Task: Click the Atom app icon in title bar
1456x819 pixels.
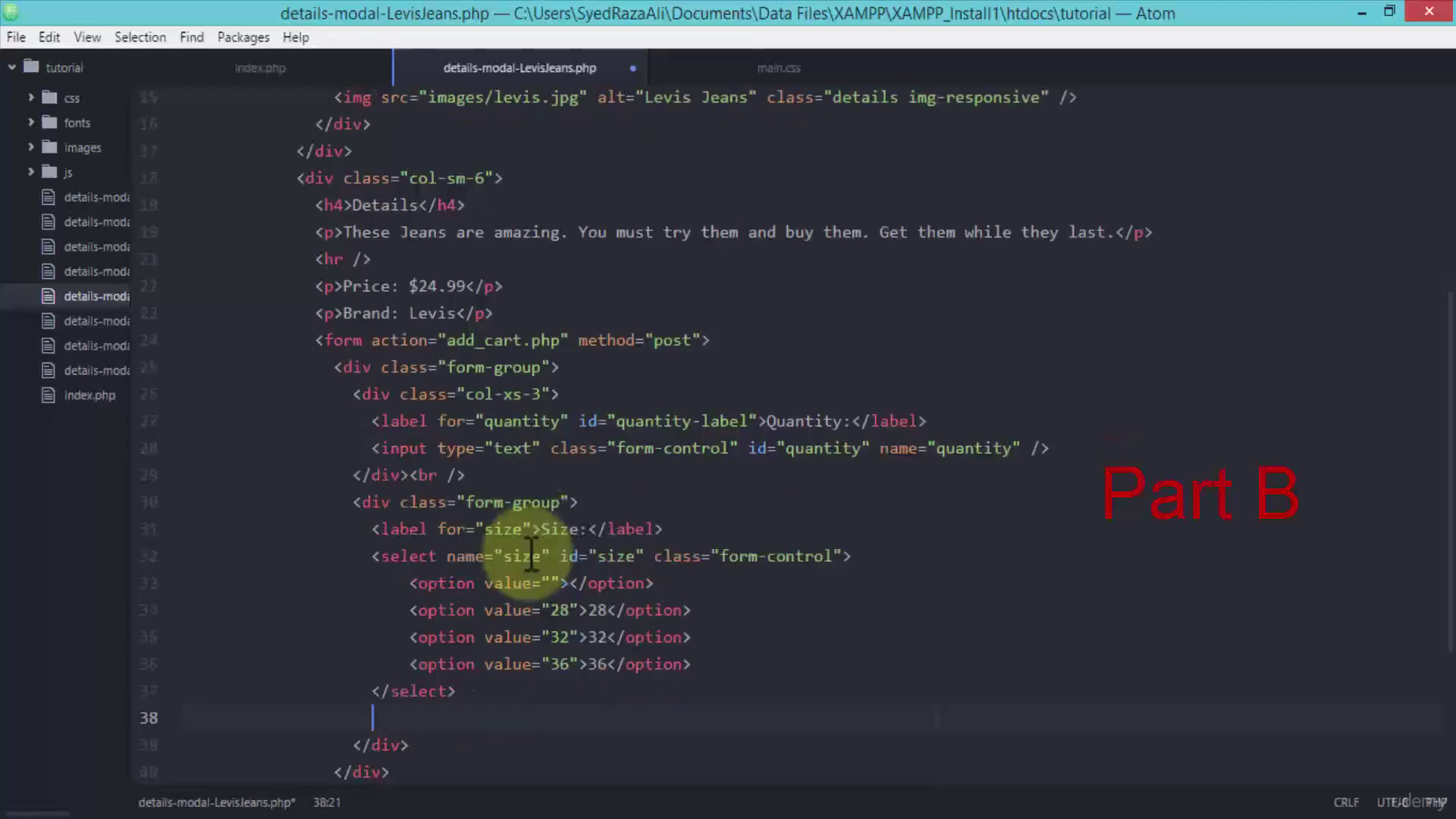Action: (x=11, y=12)
